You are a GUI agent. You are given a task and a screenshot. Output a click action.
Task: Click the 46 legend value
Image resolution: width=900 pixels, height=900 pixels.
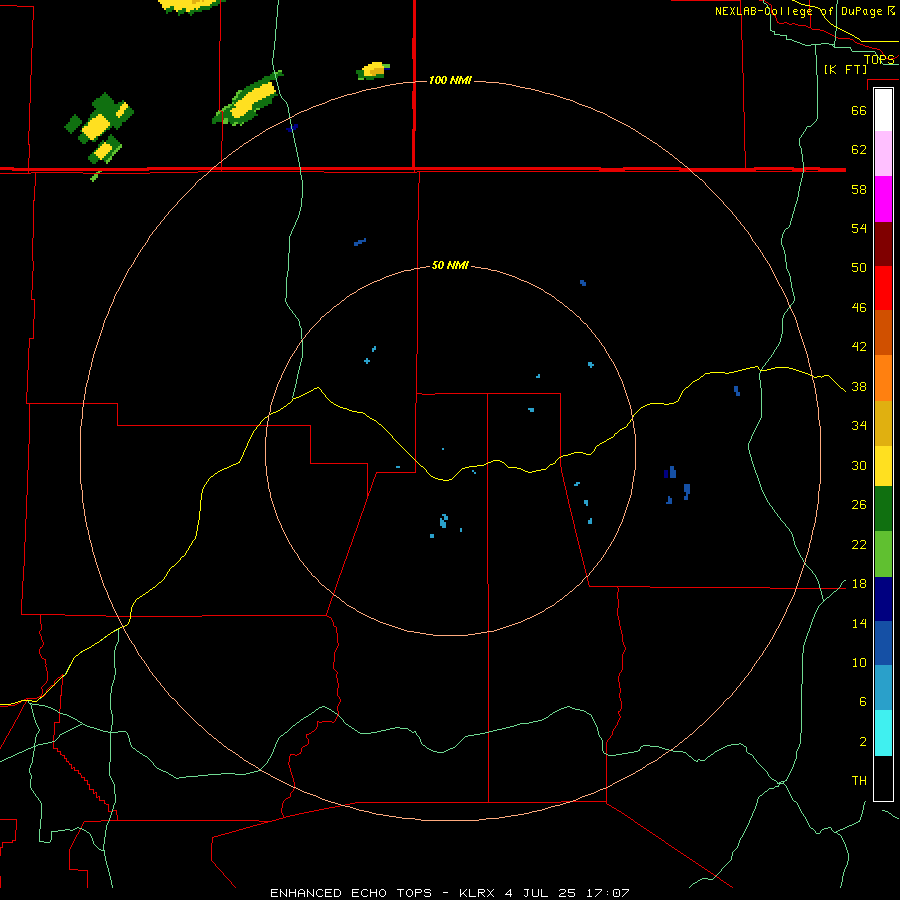pyautogui.click(x=859, y=308)
